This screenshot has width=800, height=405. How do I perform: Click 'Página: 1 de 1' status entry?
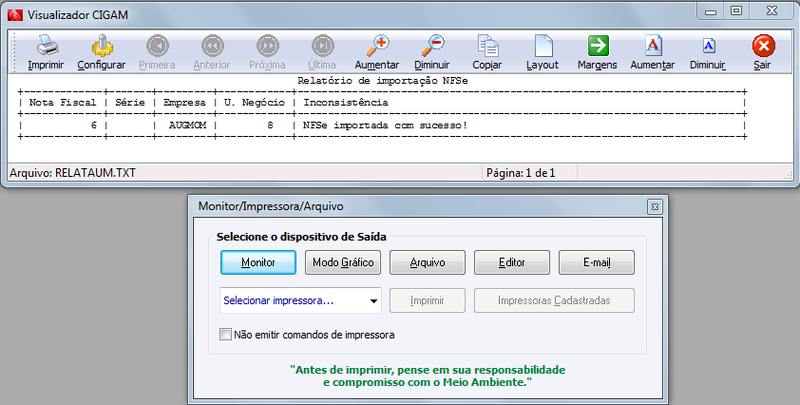(x=520, y=173)
